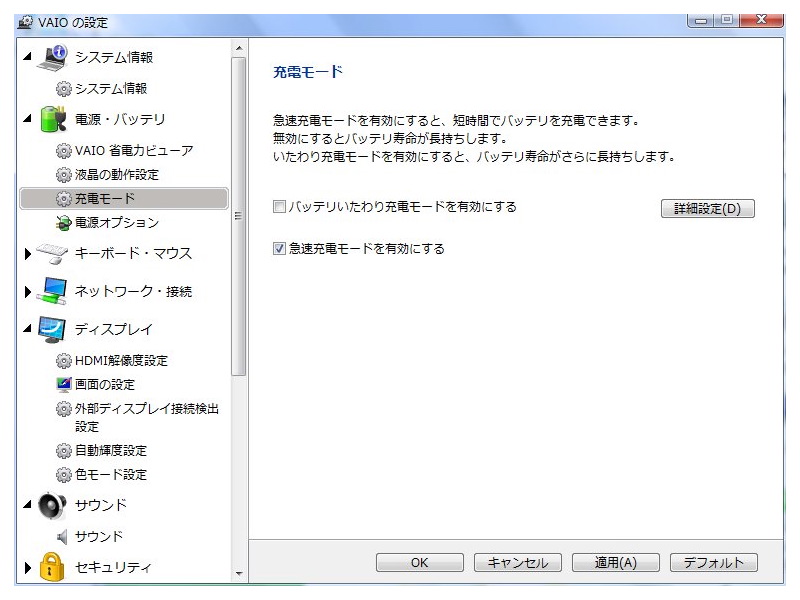Viewport: 800px width, 600px height.
Task: Click the サウンド speaker category icon
Action: 52,505
